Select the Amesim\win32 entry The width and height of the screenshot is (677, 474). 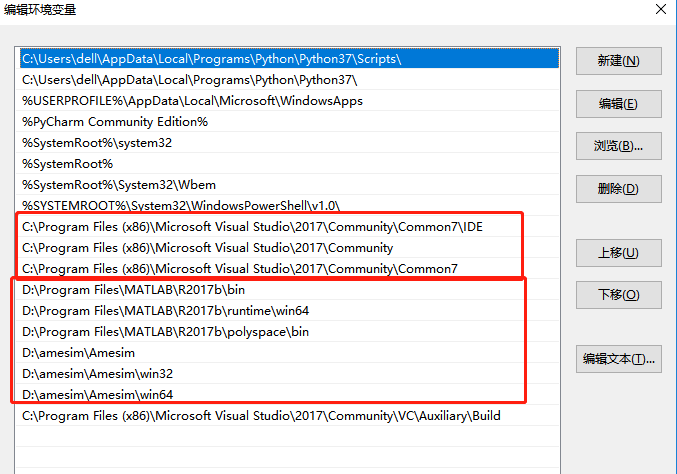[x=288, y=373]
